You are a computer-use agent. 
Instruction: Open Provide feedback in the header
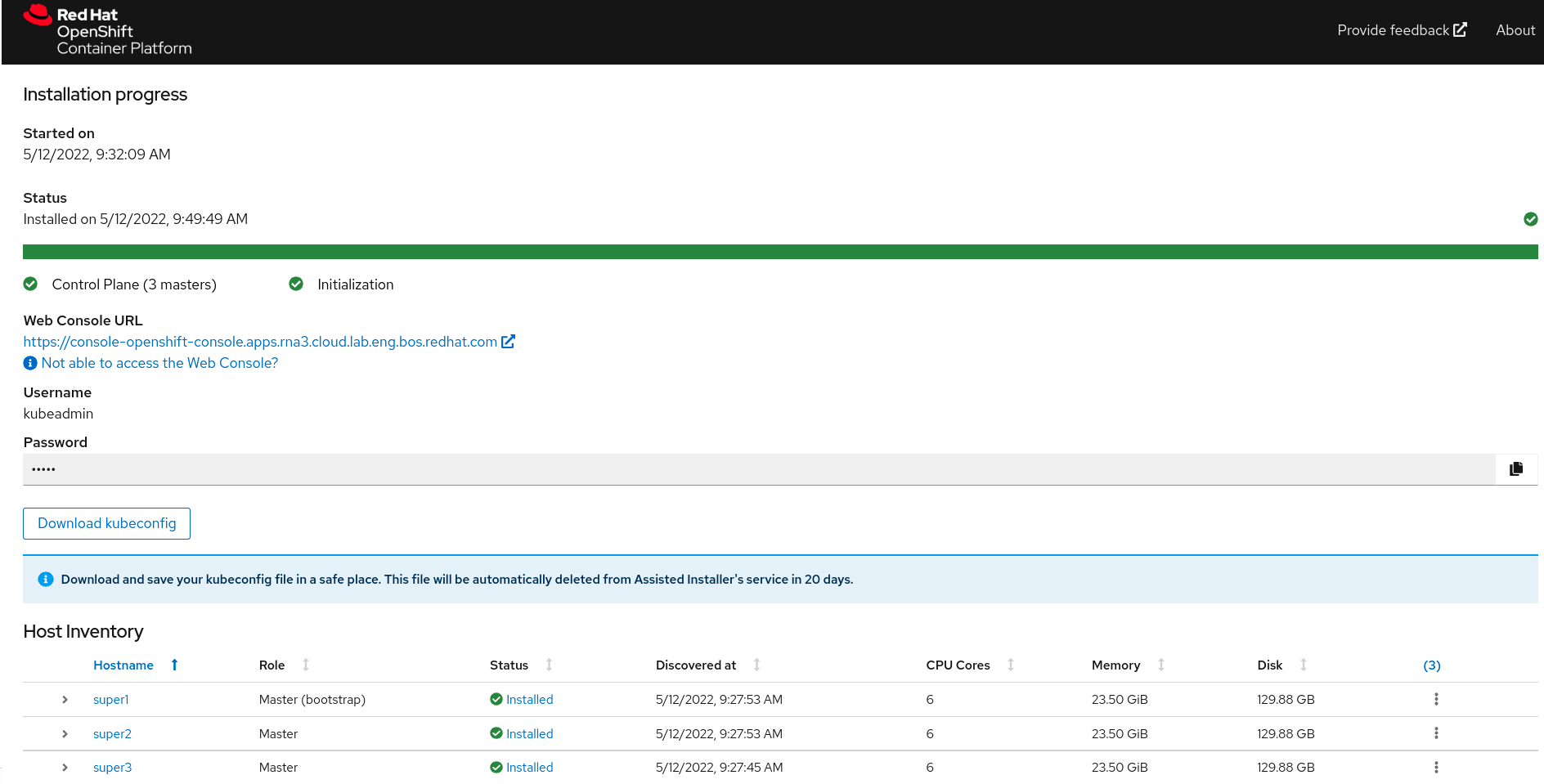(x=1401, y=30)
